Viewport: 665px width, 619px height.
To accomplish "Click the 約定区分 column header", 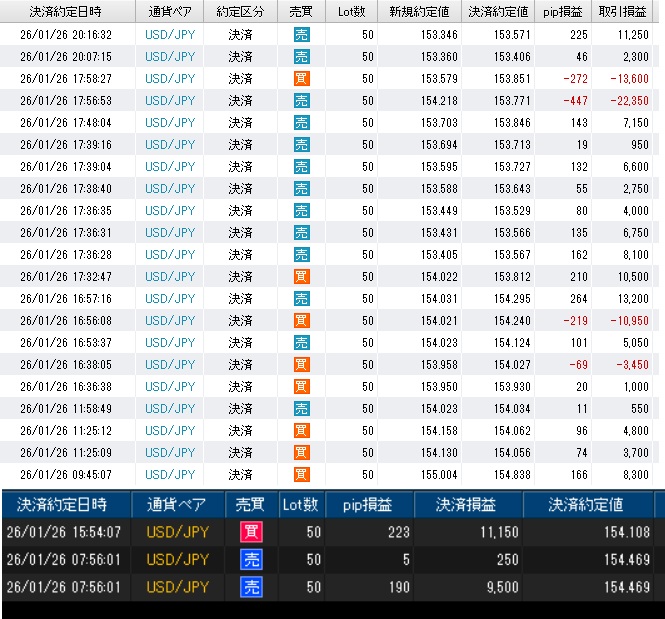I will pyautogui.click(x=240, y=11).
